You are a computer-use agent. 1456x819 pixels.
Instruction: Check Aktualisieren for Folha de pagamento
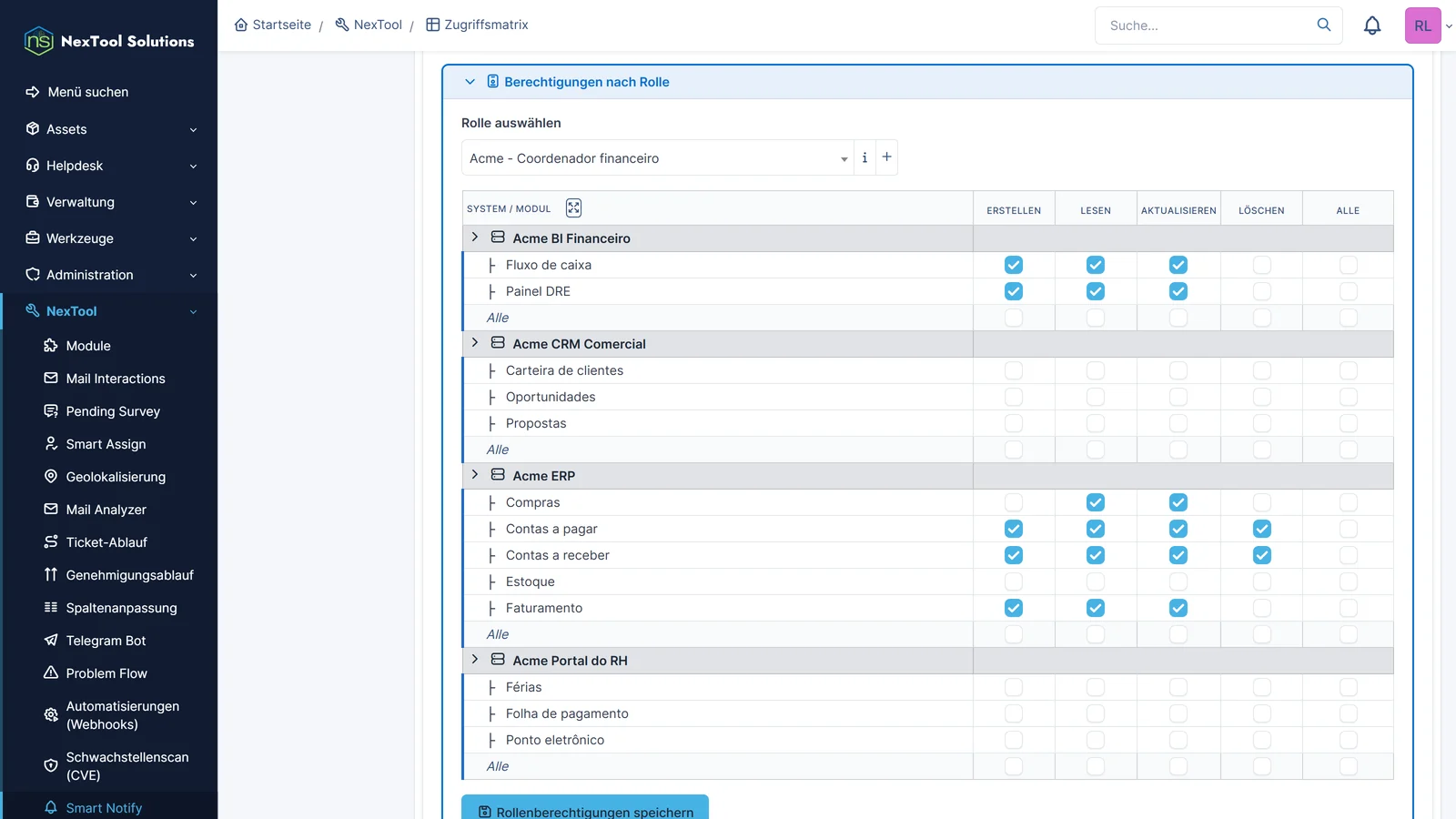1178,713
